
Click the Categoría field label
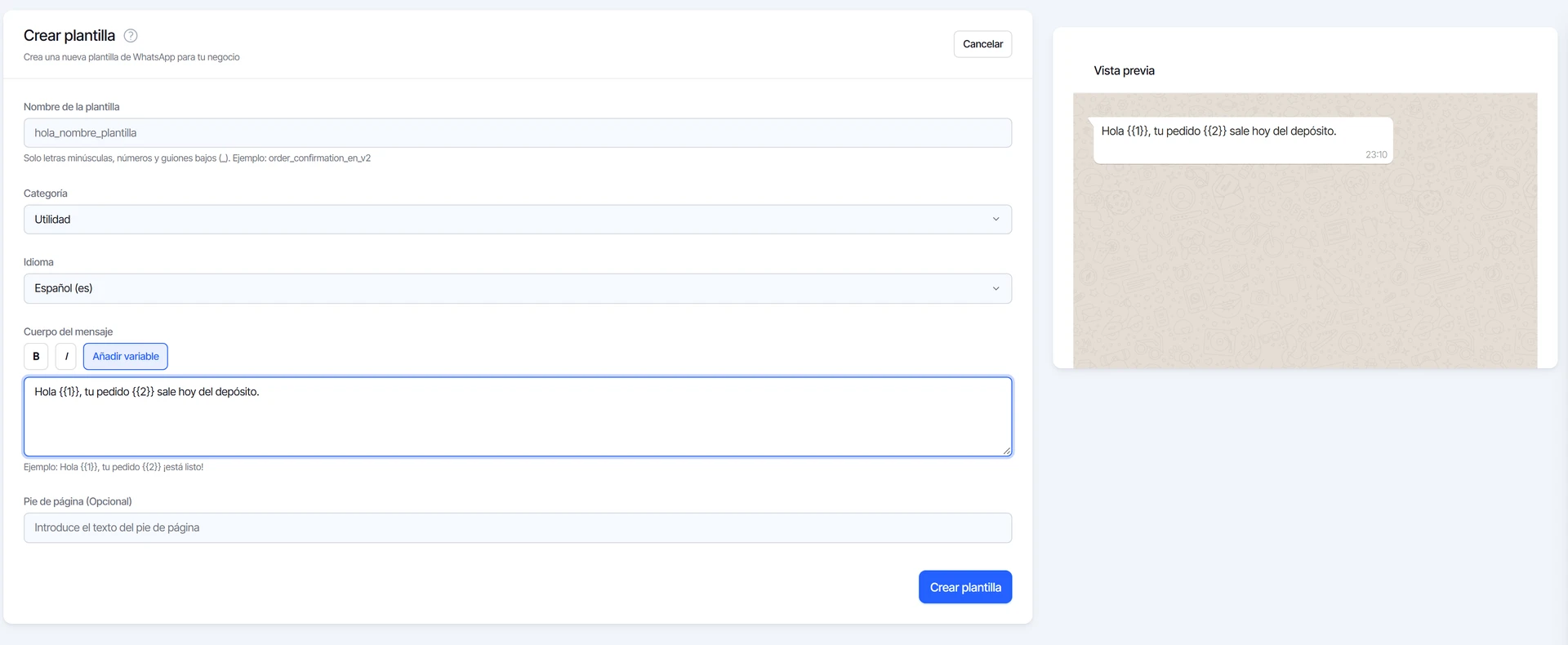46,193
